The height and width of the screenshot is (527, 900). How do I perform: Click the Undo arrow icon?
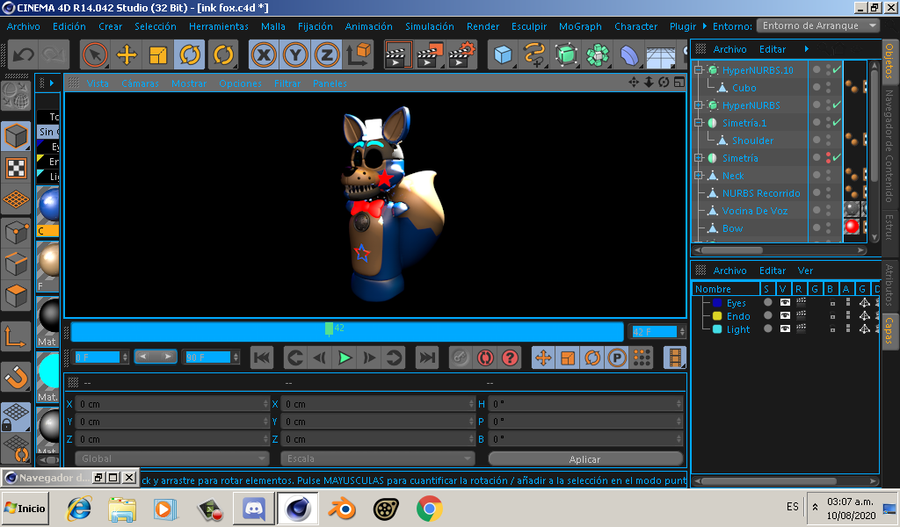[24, 55]
